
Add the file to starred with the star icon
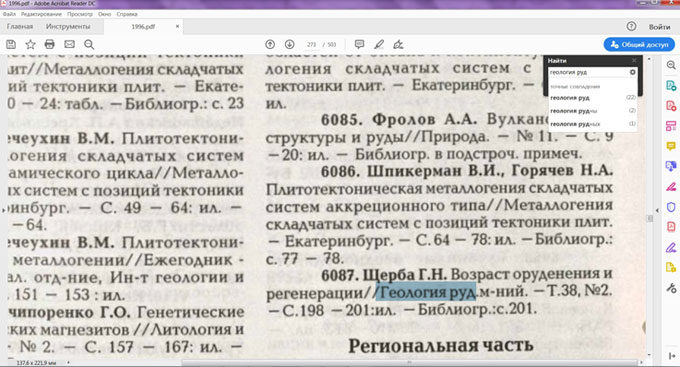click(30, 44)
